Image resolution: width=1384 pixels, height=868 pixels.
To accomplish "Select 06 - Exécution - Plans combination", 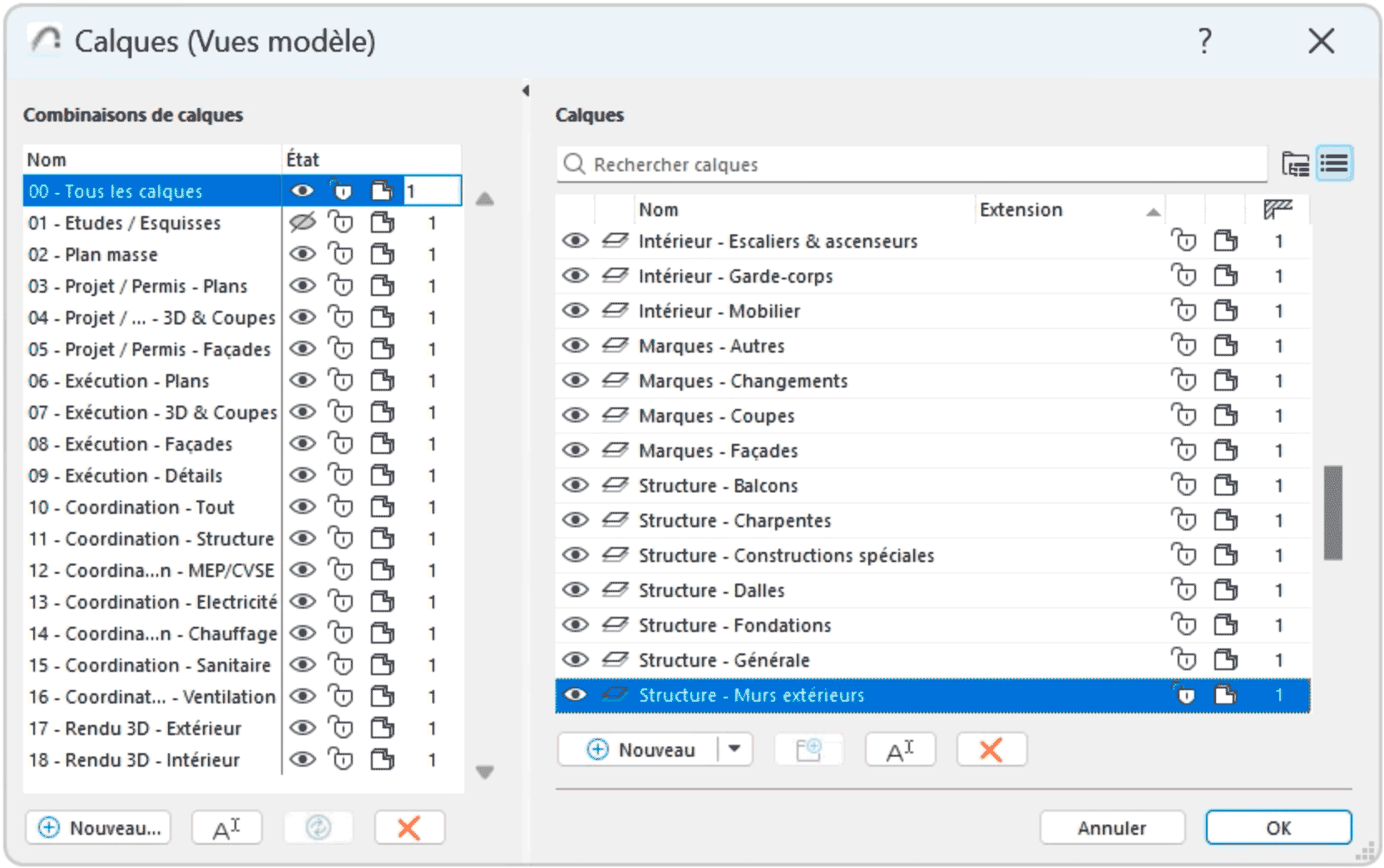I will [x=119, y=381].
